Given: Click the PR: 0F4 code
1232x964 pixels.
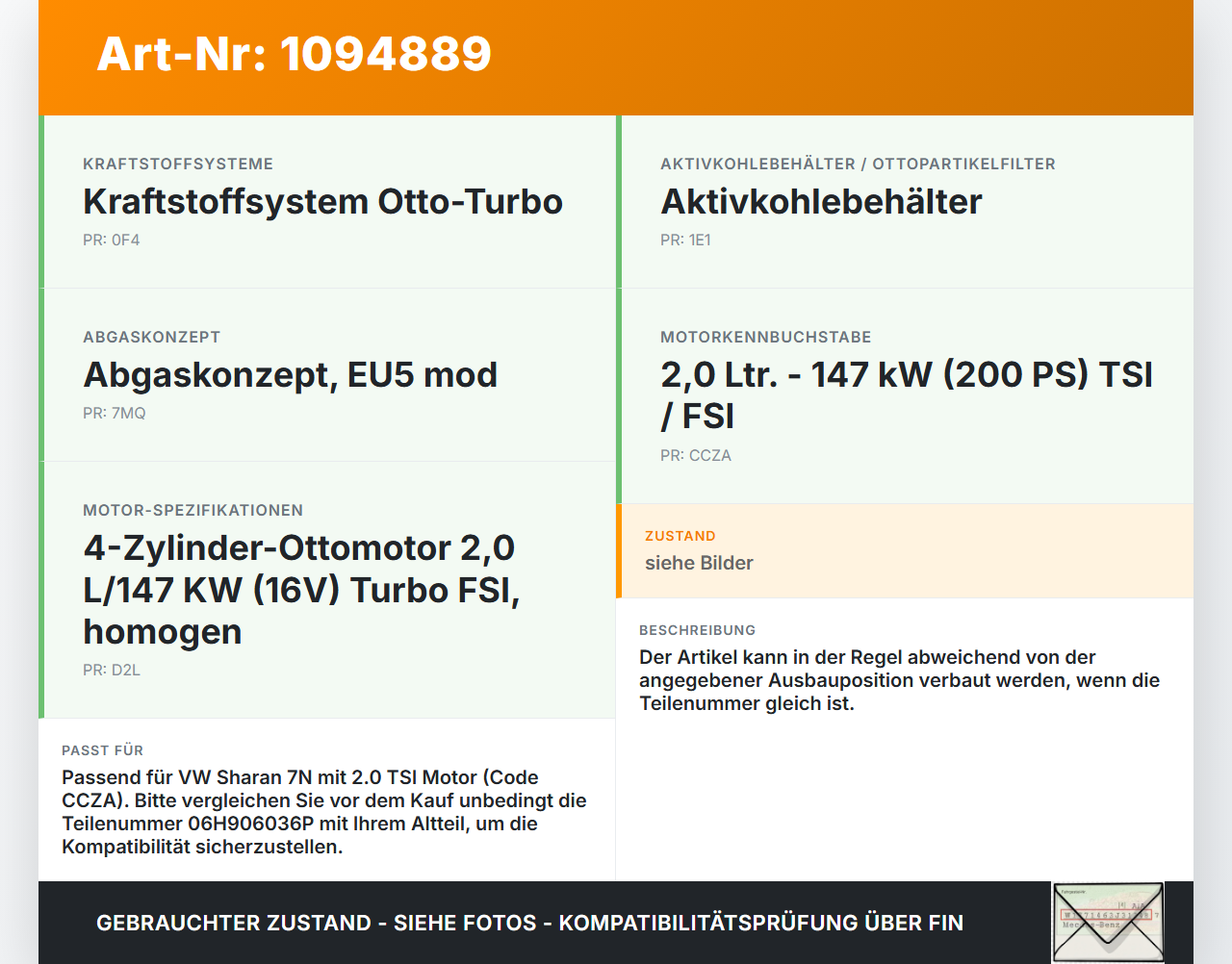Looking at the screenshot, I should [111, 240].
